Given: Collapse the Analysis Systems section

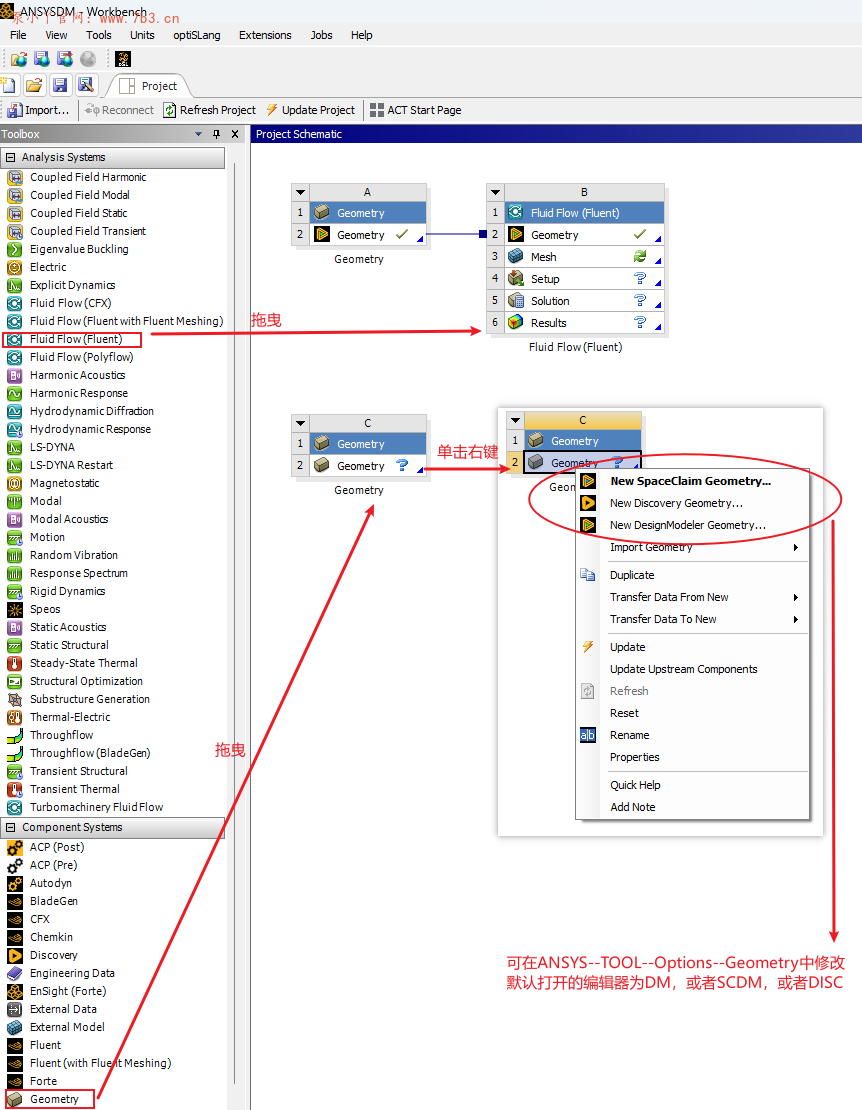Looking at the screenshot, I should pyautogui.click(x=10, y=159).
